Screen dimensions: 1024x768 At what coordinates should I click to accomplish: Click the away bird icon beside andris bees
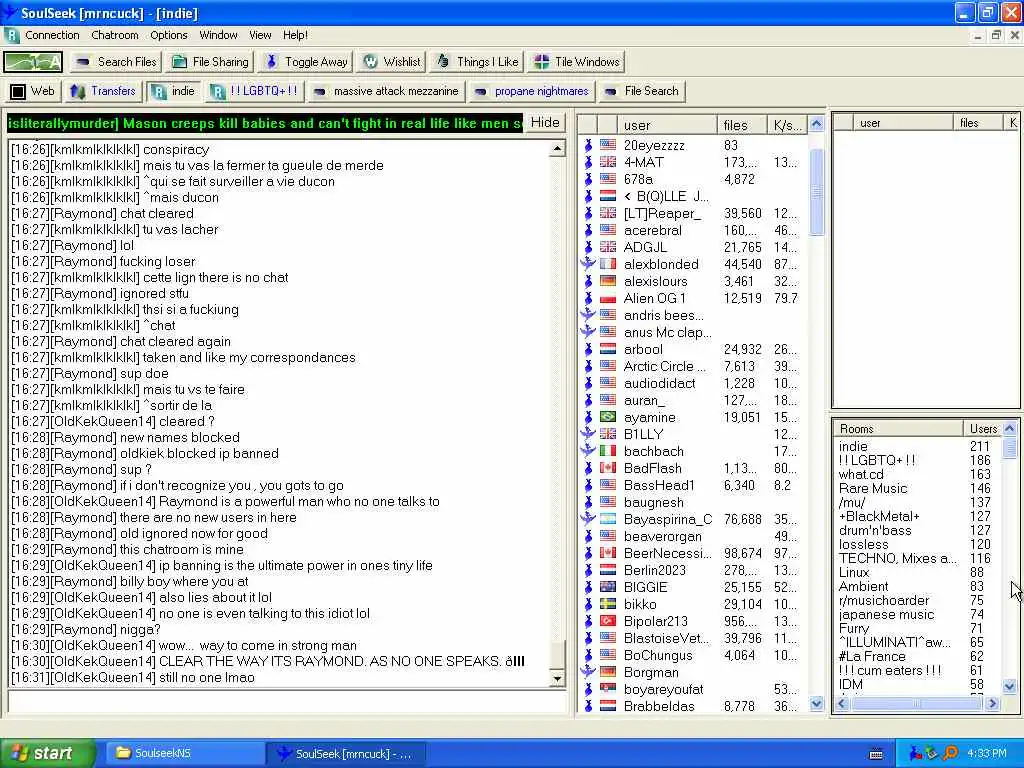click(x=588, y=315)
